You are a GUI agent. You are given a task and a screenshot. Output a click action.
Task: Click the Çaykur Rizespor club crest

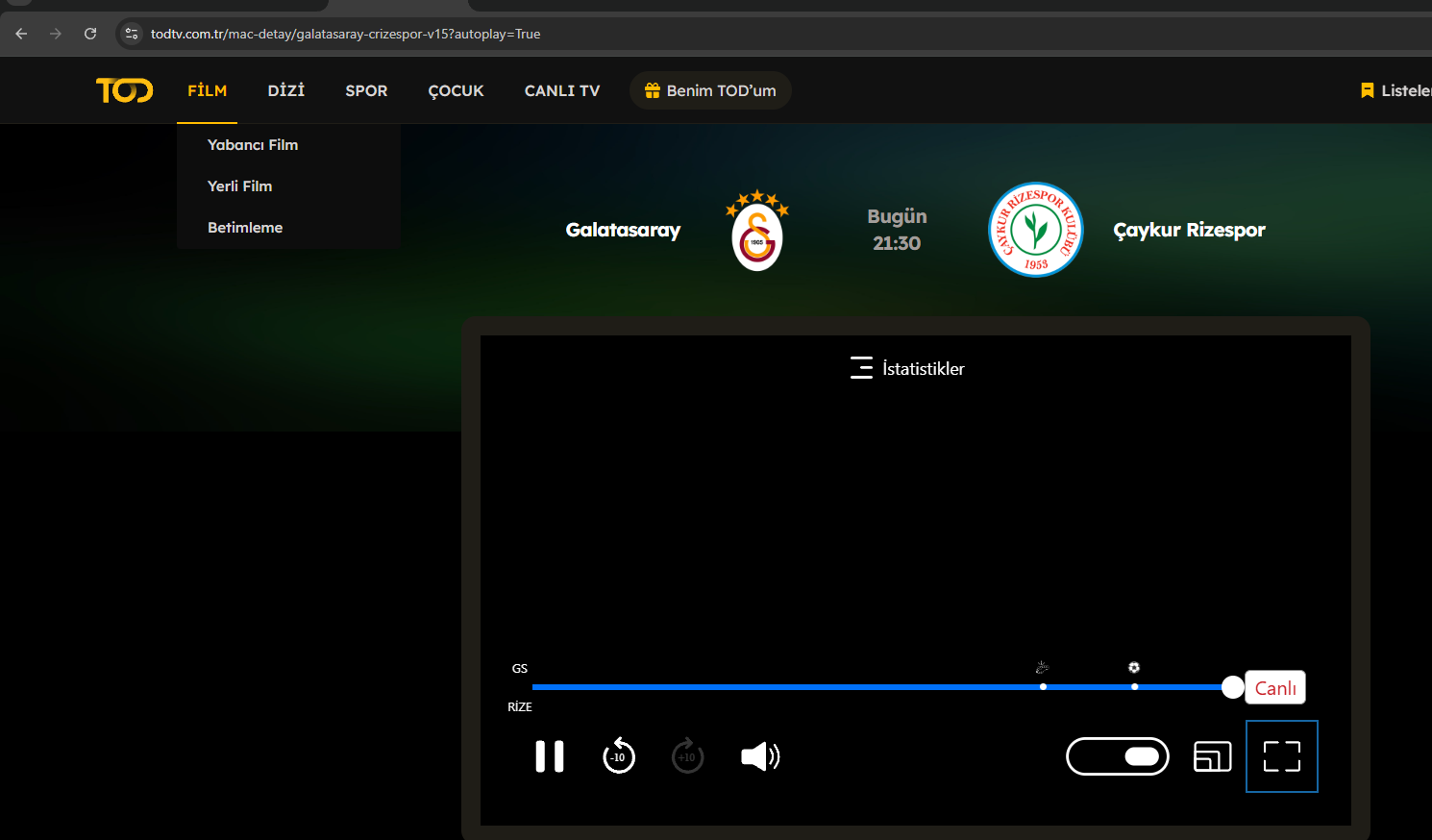click(1036, 230)
